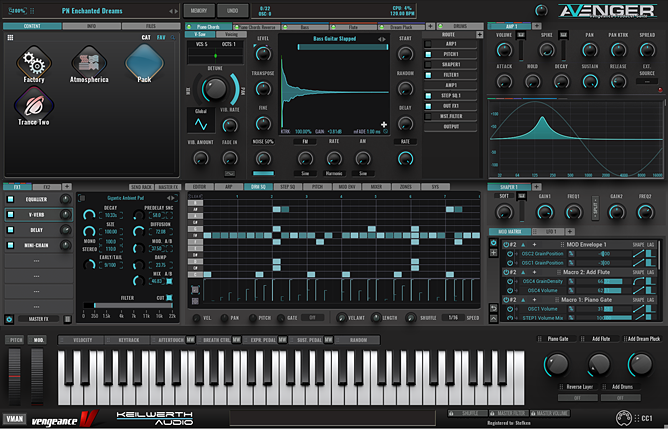
Task: Add new LFO tab with plus button
Action: click(570, 232)
